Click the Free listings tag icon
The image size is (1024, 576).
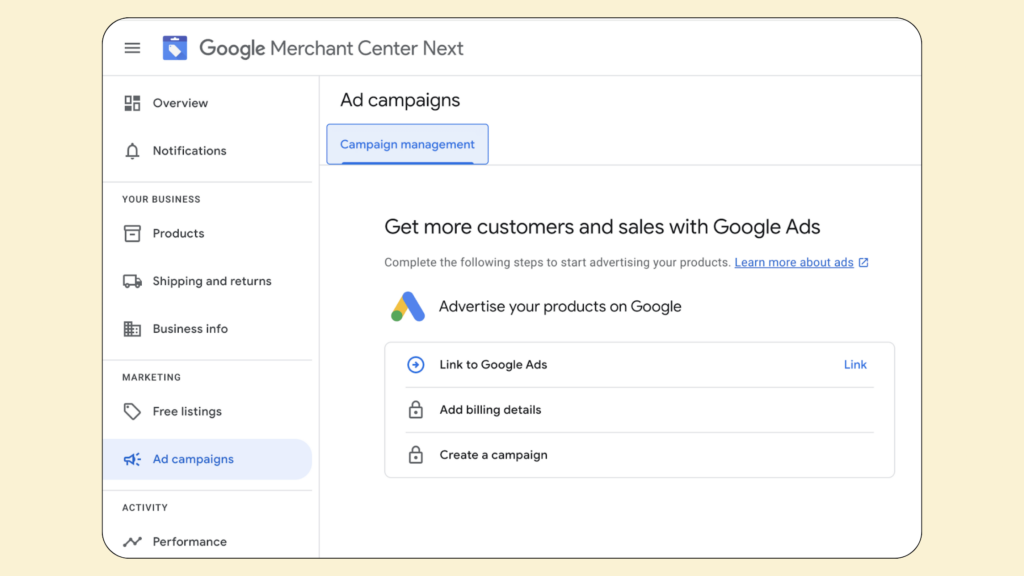coord(132,411)
